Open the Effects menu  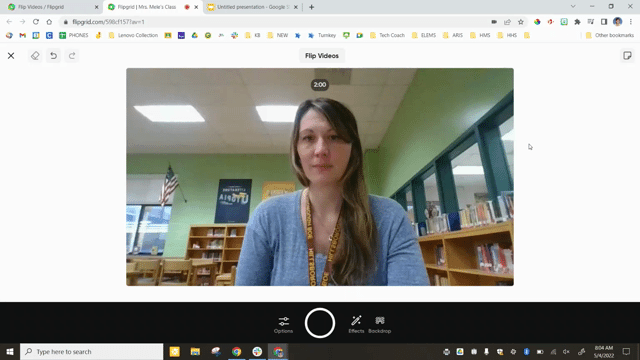(x=356, y=325)
